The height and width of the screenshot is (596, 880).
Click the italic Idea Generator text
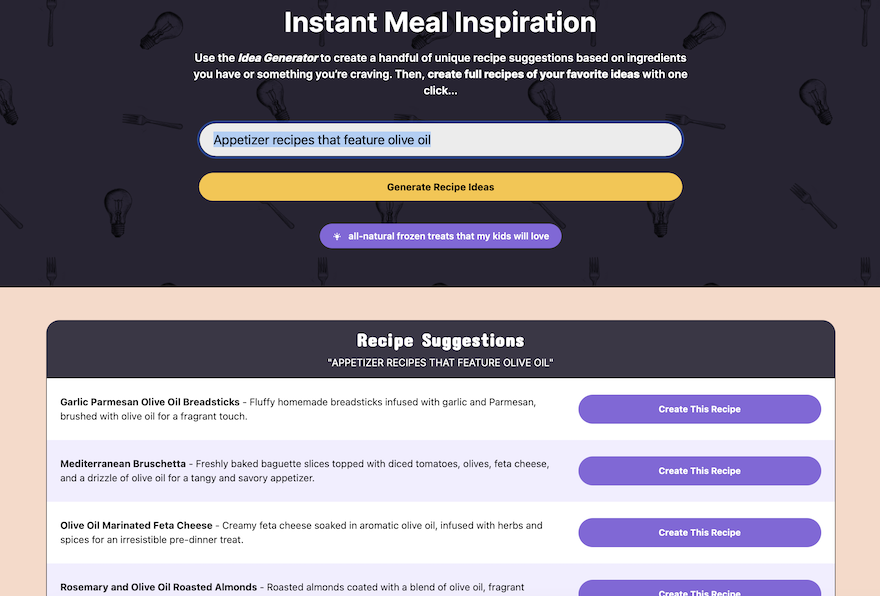tap(277, 58)
